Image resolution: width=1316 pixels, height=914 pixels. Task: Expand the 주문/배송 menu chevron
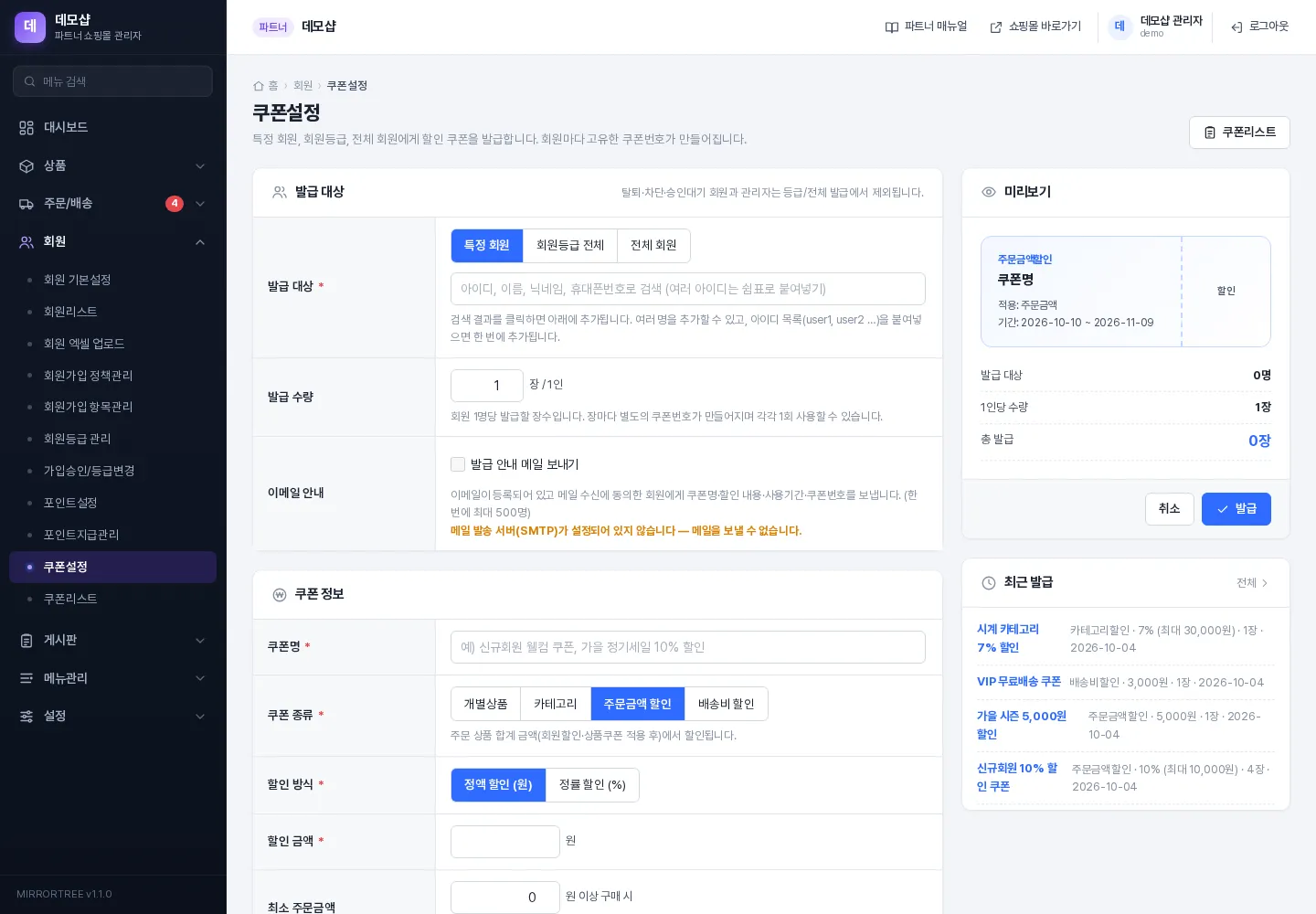pos(200,204)
